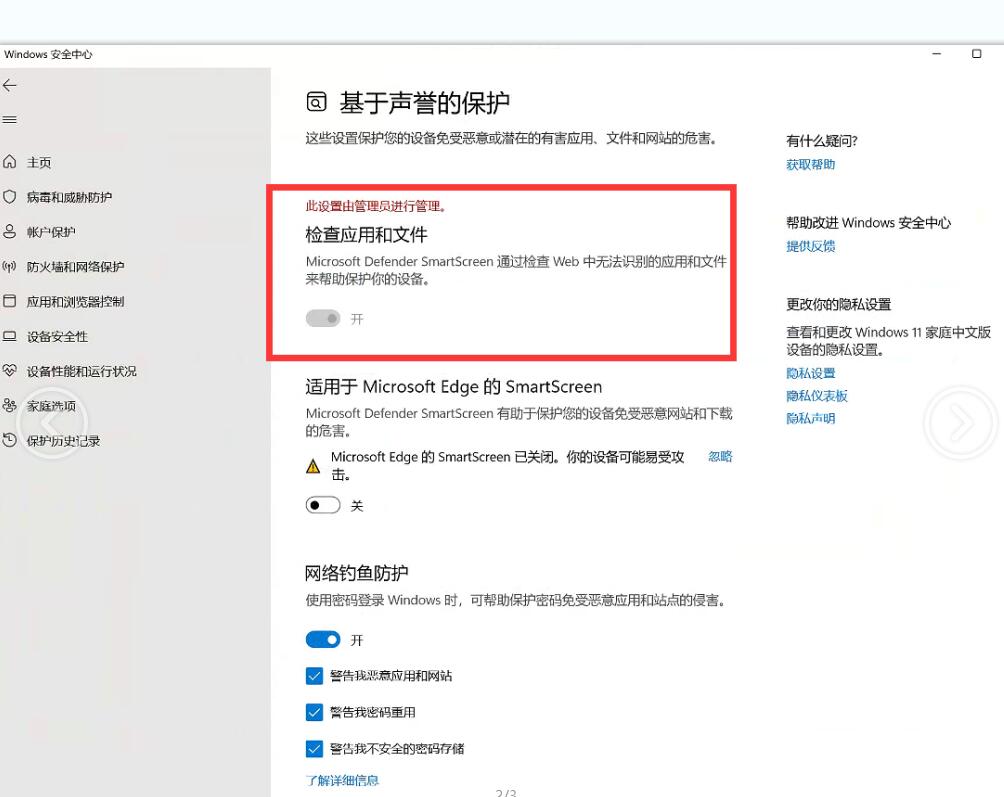Viewport: 1004px width, 797px height.
Task: Open the 隐私仪表板 link
Action: (x=816, y=396)
